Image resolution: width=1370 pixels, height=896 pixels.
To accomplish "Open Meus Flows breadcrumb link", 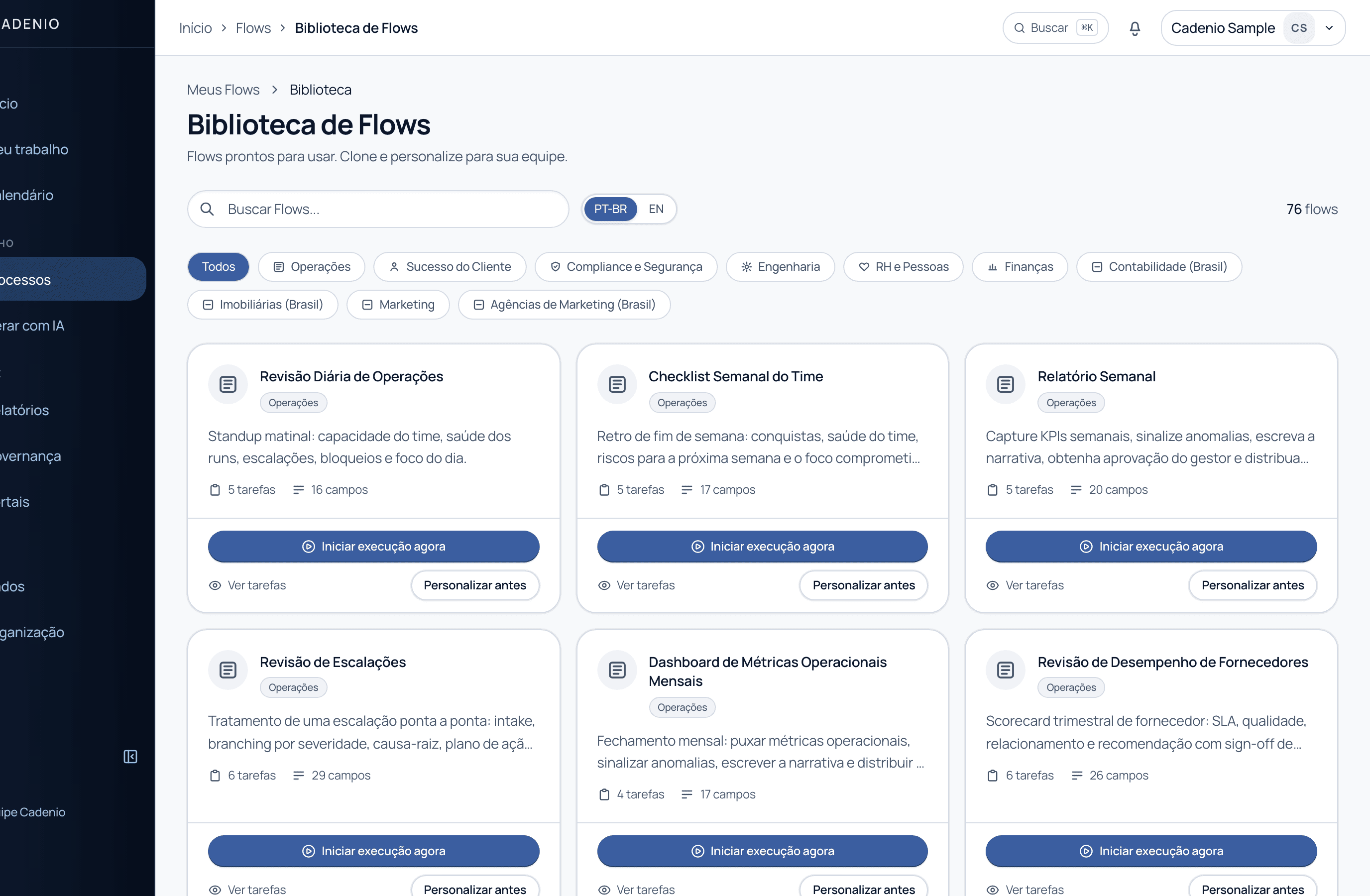I will [x=224, y=90].
